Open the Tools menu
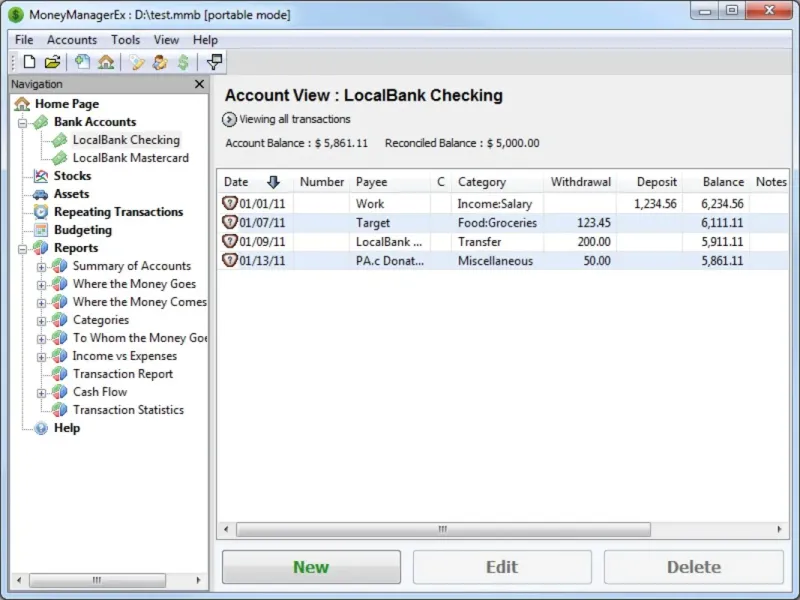The image size is (800, 600). (x=126, y=40)
